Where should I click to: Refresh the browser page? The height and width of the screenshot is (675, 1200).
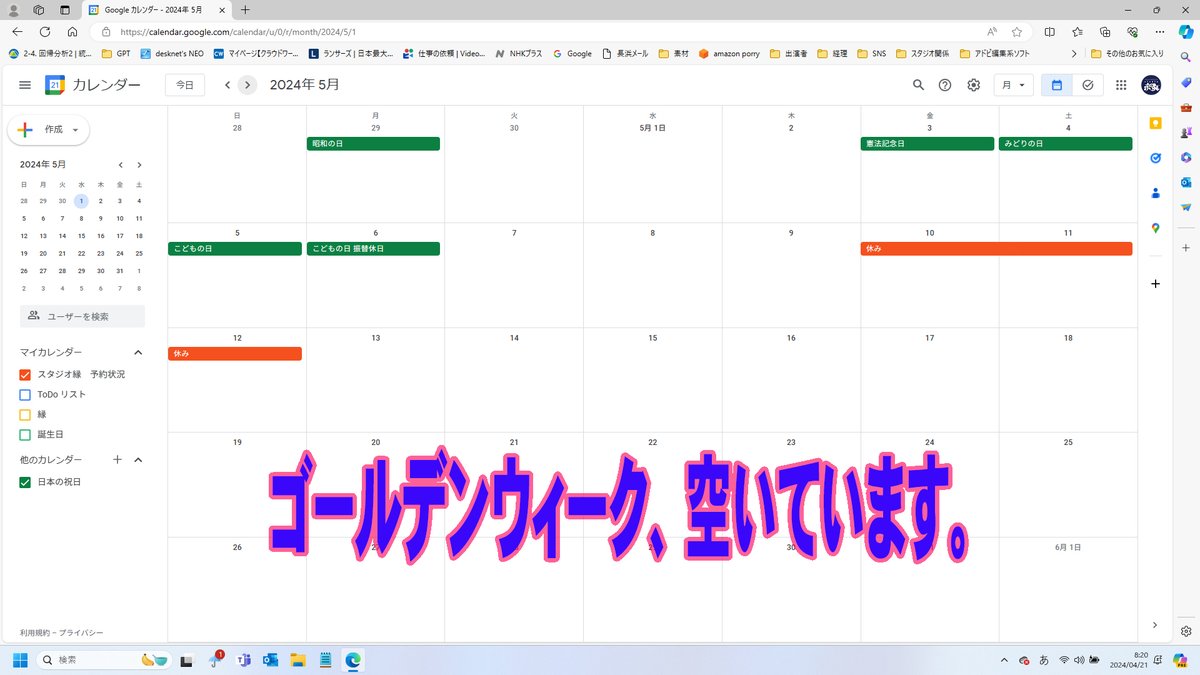(x=45, y=32)
